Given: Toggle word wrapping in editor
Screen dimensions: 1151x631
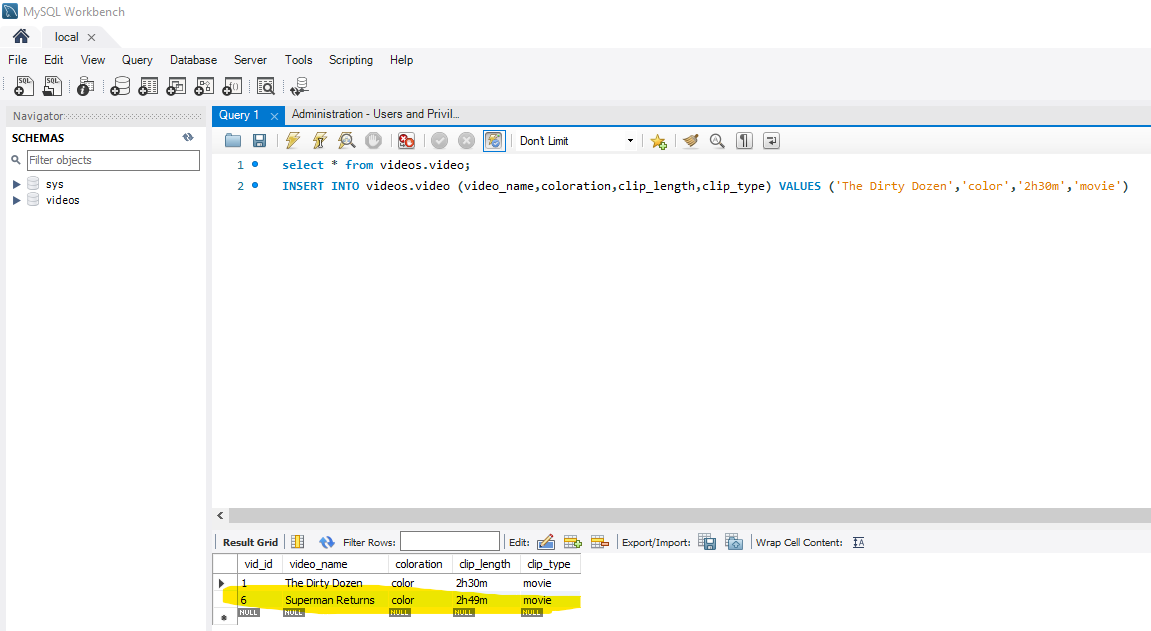Looking at the screenshot, I should [771, 141].
